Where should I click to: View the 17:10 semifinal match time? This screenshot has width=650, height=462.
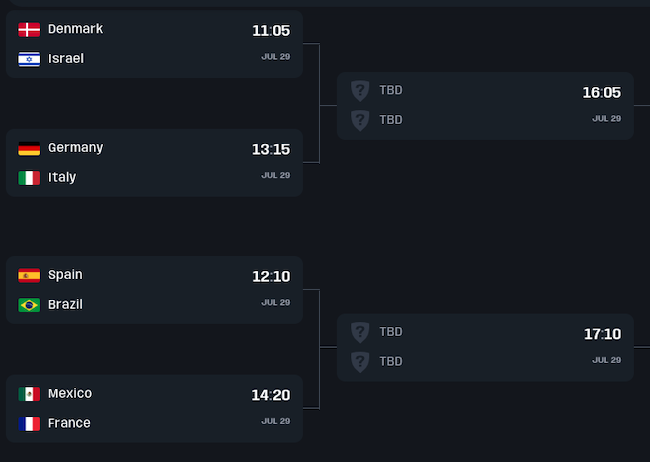coord(602,334)
